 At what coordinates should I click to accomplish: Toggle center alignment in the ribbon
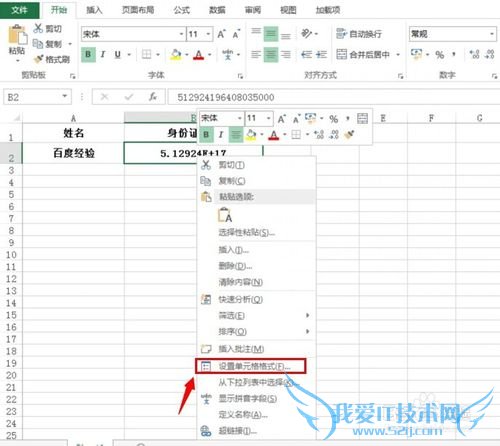(x=271, y=54)
